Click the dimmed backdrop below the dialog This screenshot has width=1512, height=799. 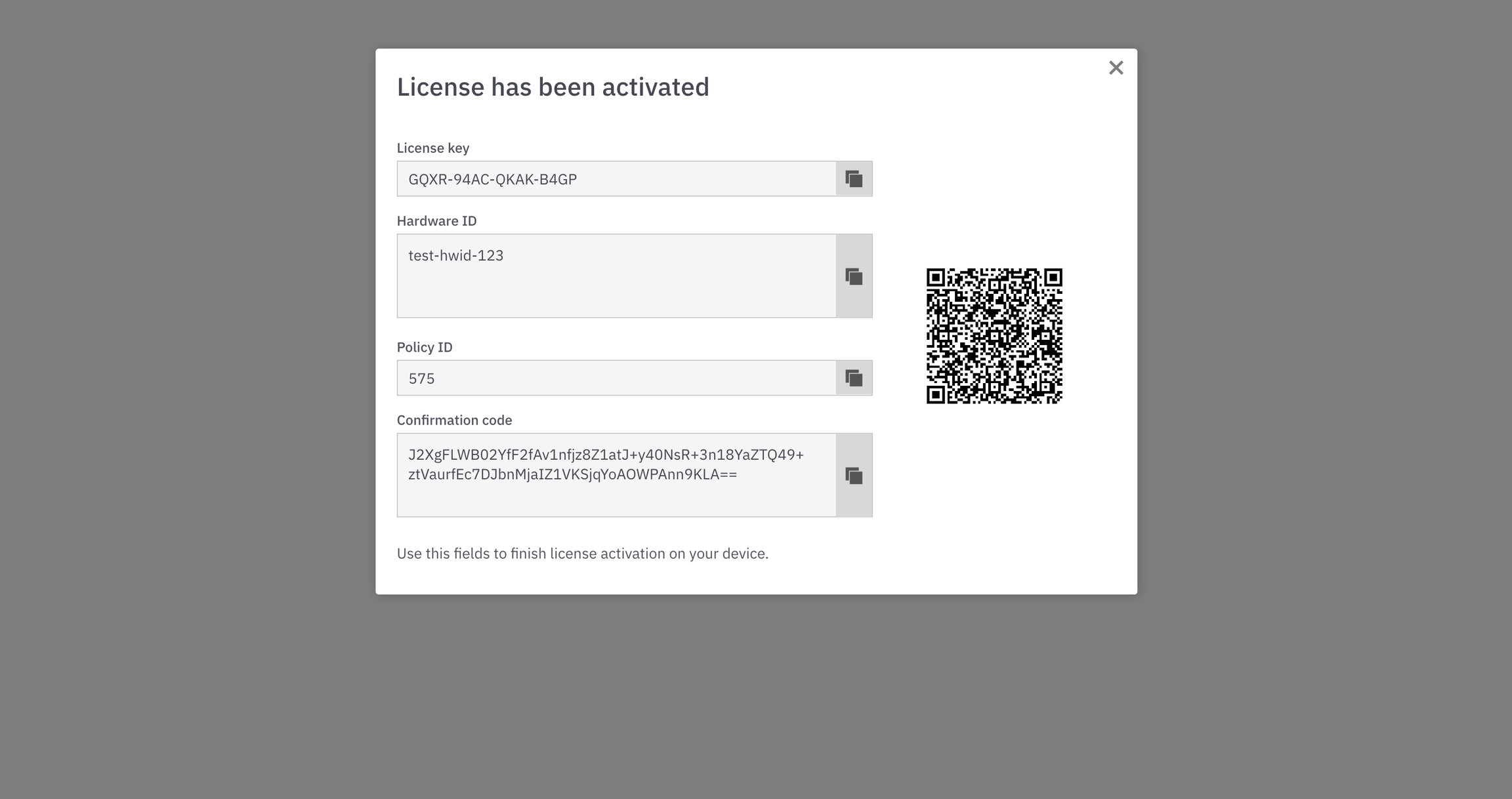pyautogui.click(x=756, y=695)
